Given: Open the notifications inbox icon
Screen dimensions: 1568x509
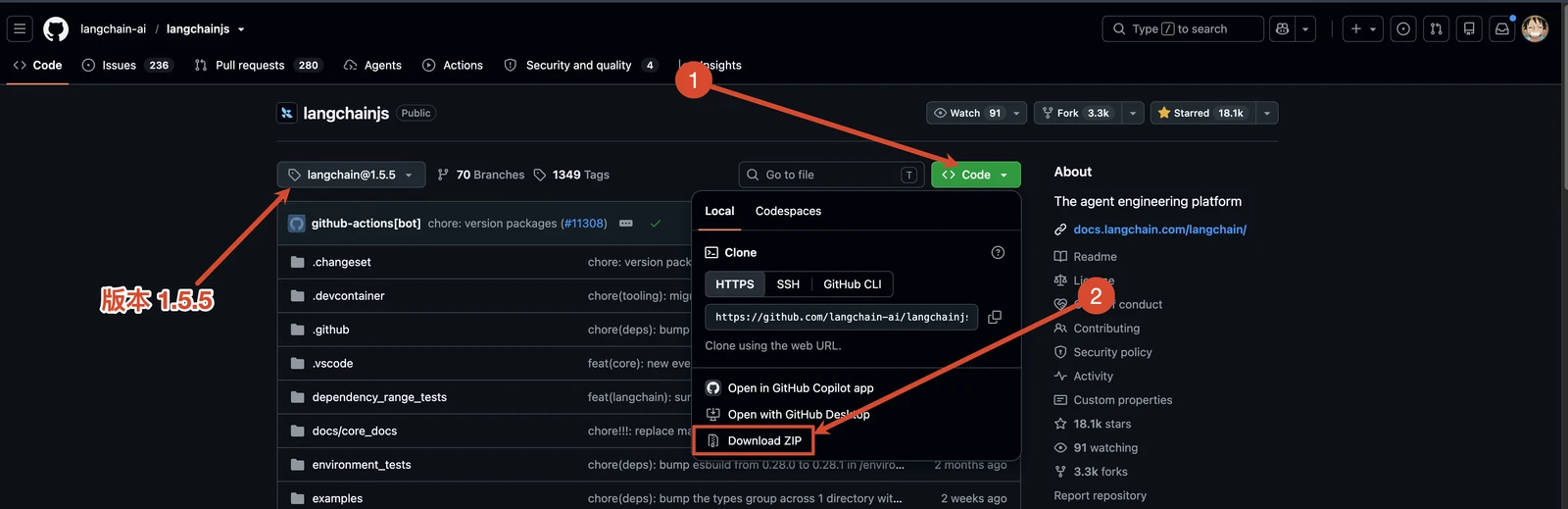Looking at the screenshot, I should [1501, 29].
